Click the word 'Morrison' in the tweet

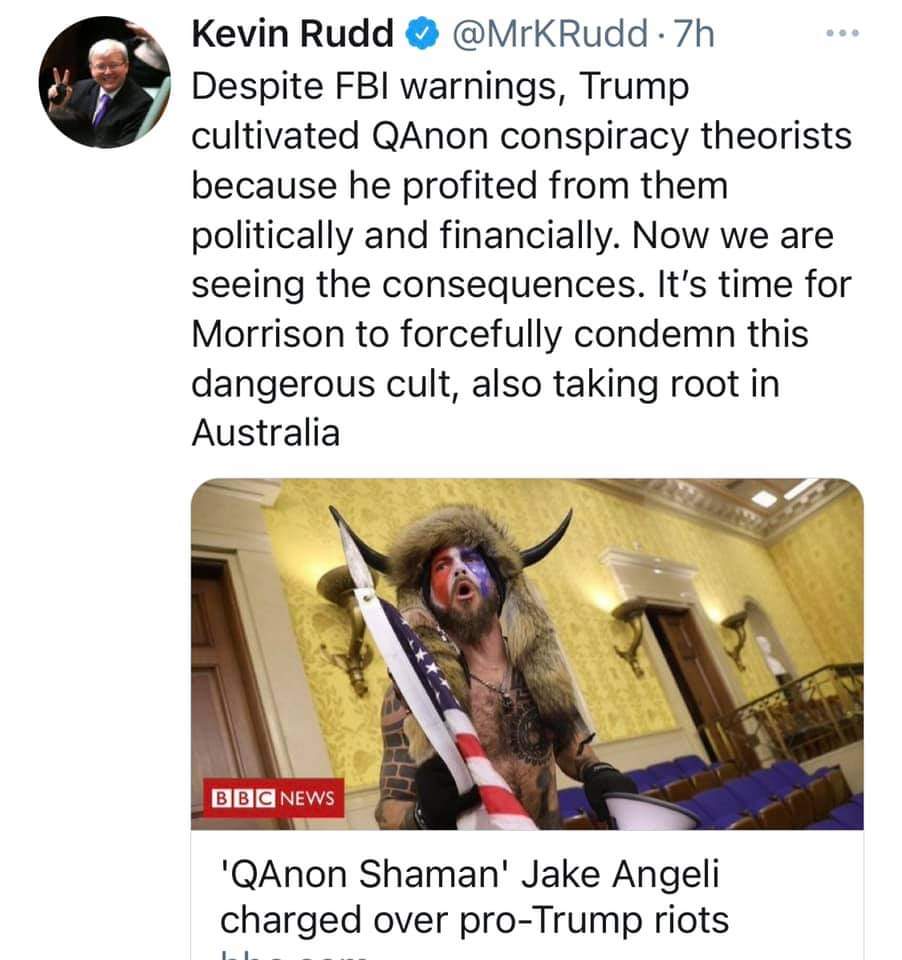click(x=268, y=334)
